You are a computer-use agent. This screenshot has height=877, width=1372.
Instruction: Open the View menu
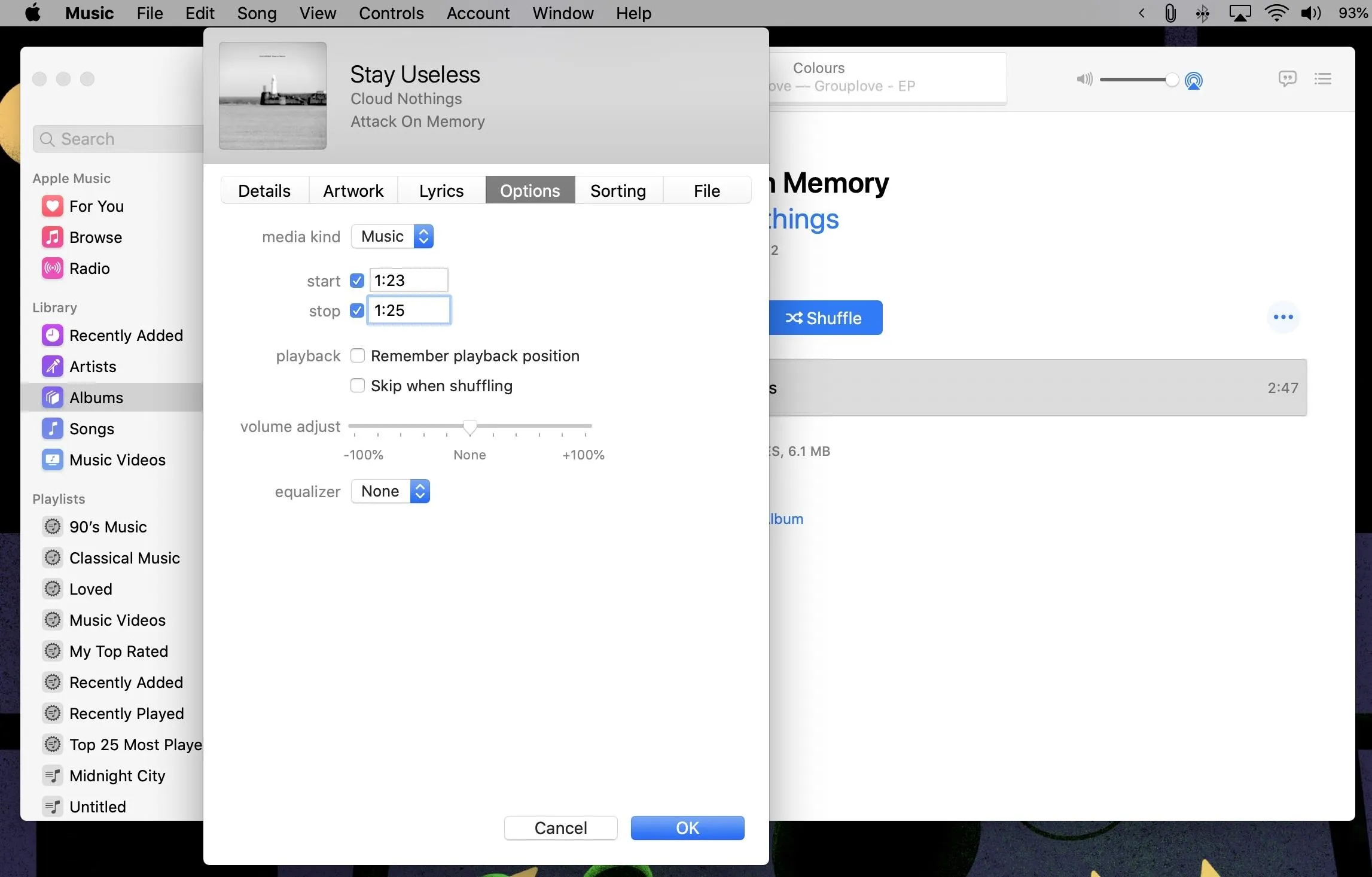(318, 13)
